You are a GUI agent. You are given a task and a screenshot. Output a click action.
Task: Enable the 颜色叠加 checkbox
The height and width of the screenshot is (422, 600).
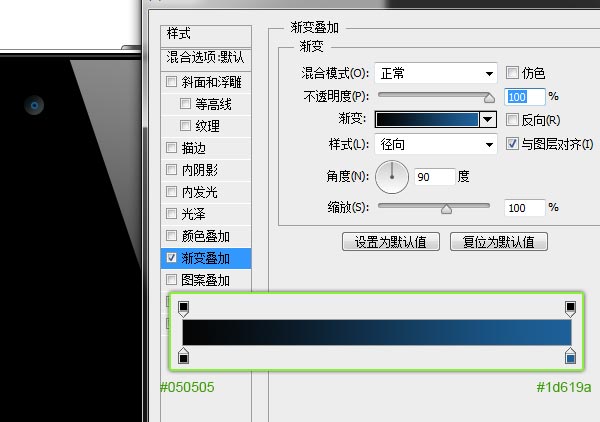pyautogui.click(x=171, y=235)
